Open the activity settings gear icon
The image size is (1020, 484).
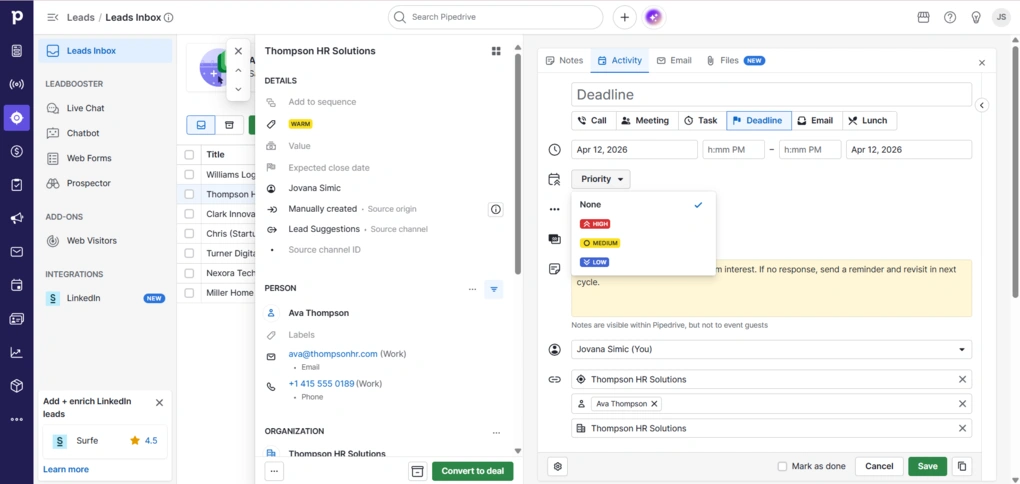tap(558, 466)
